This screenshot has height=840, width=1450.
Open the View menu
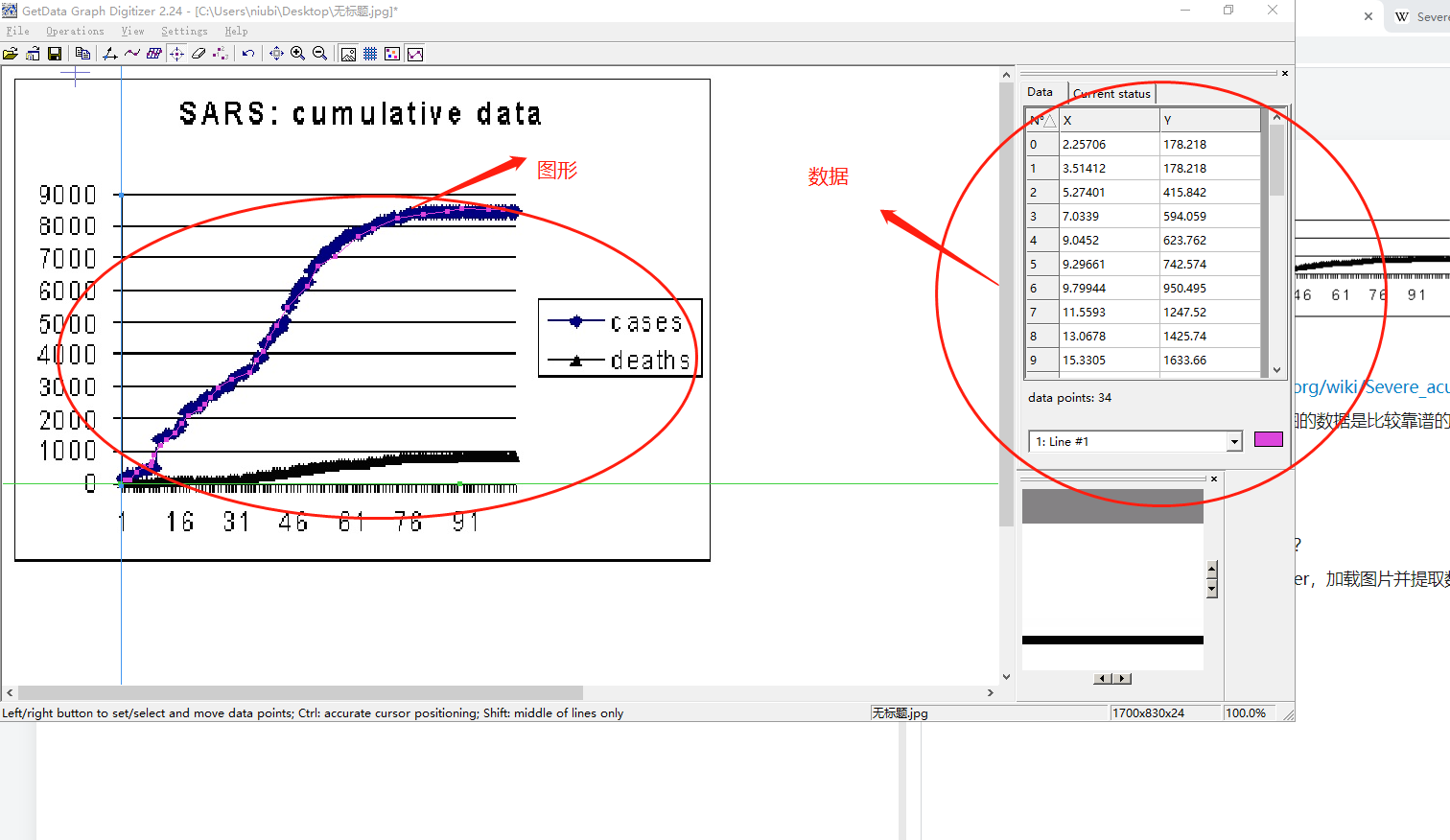pyautogui.click(x=132, y=31)
